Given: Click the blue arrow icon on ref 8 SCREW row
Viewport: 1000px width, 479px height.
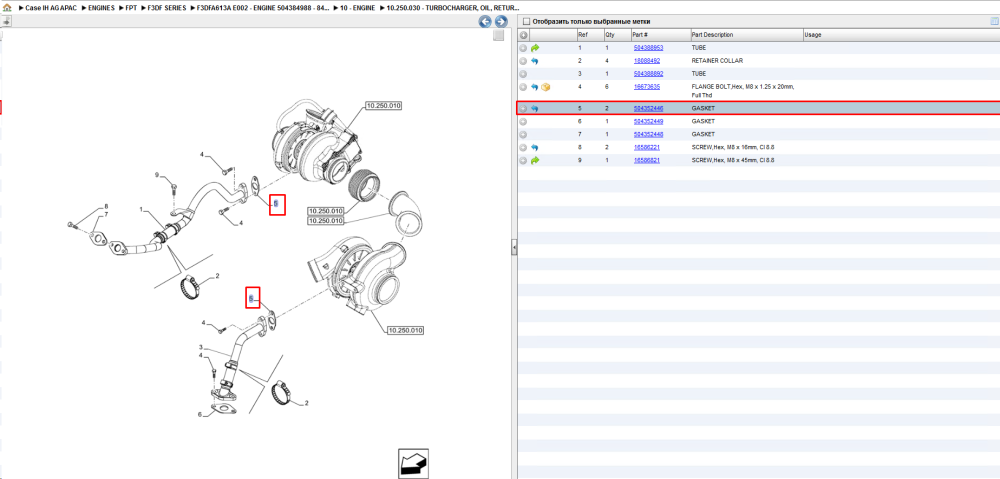Looking at the screenshot, I should [535, 147].
